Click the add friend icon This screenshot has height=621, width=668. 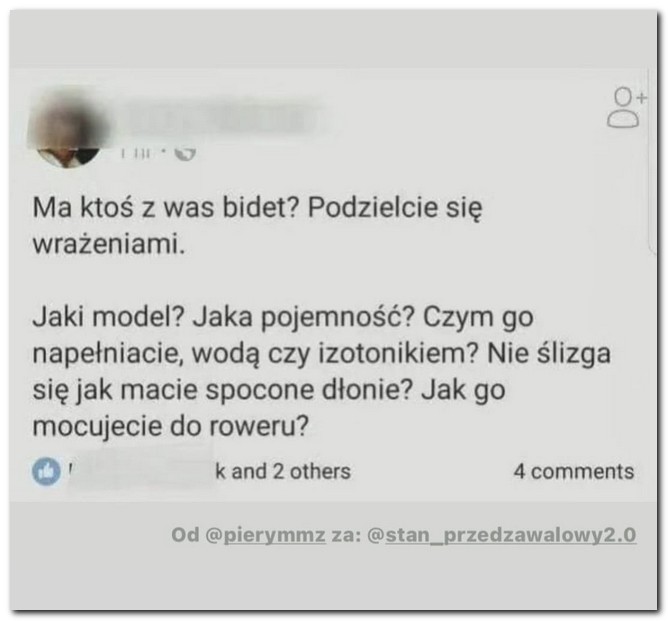tap(626, 108)
